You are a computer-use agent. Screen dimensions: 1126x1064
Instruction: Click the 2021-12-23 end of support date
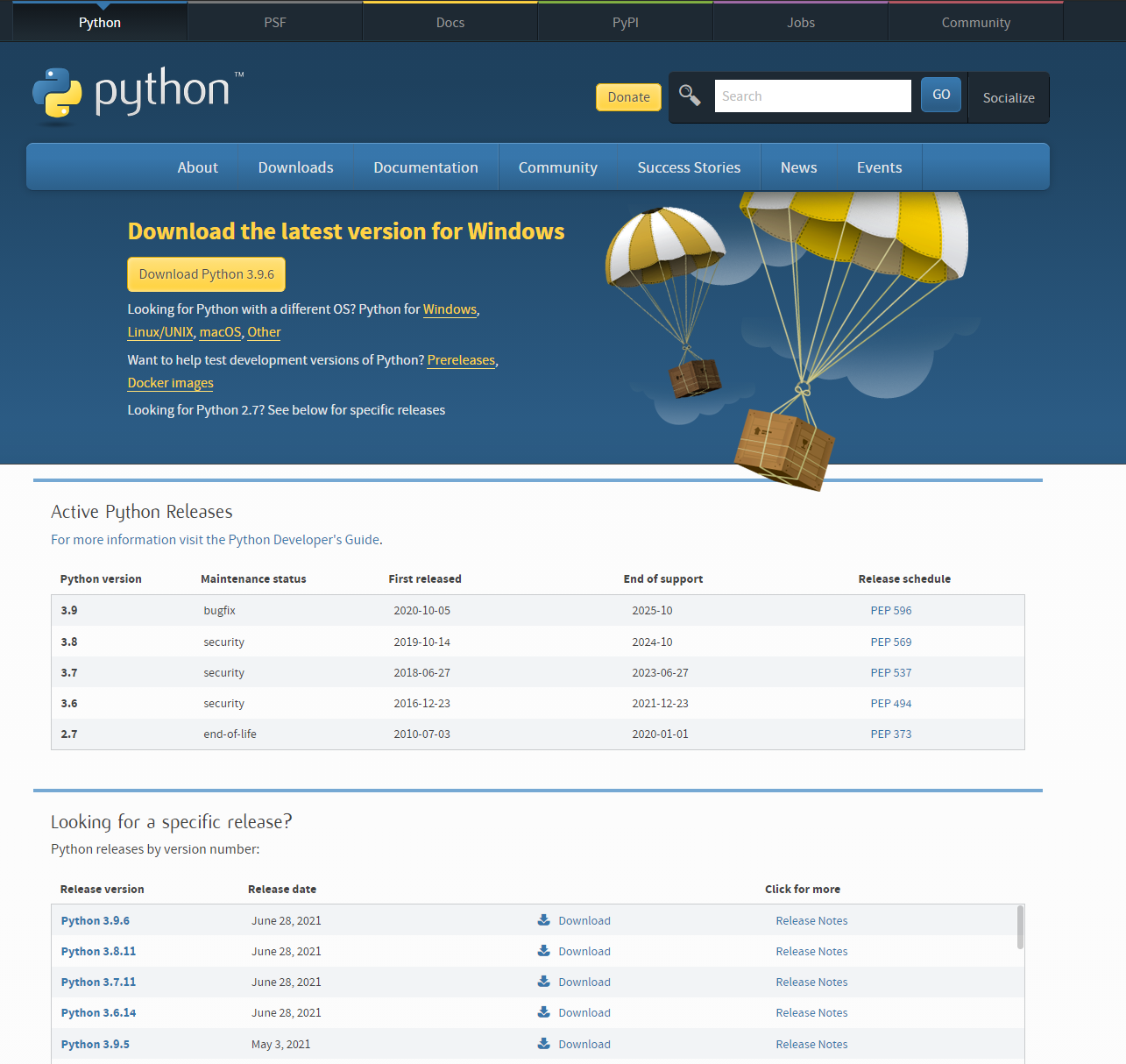click(x=660, y=703)
